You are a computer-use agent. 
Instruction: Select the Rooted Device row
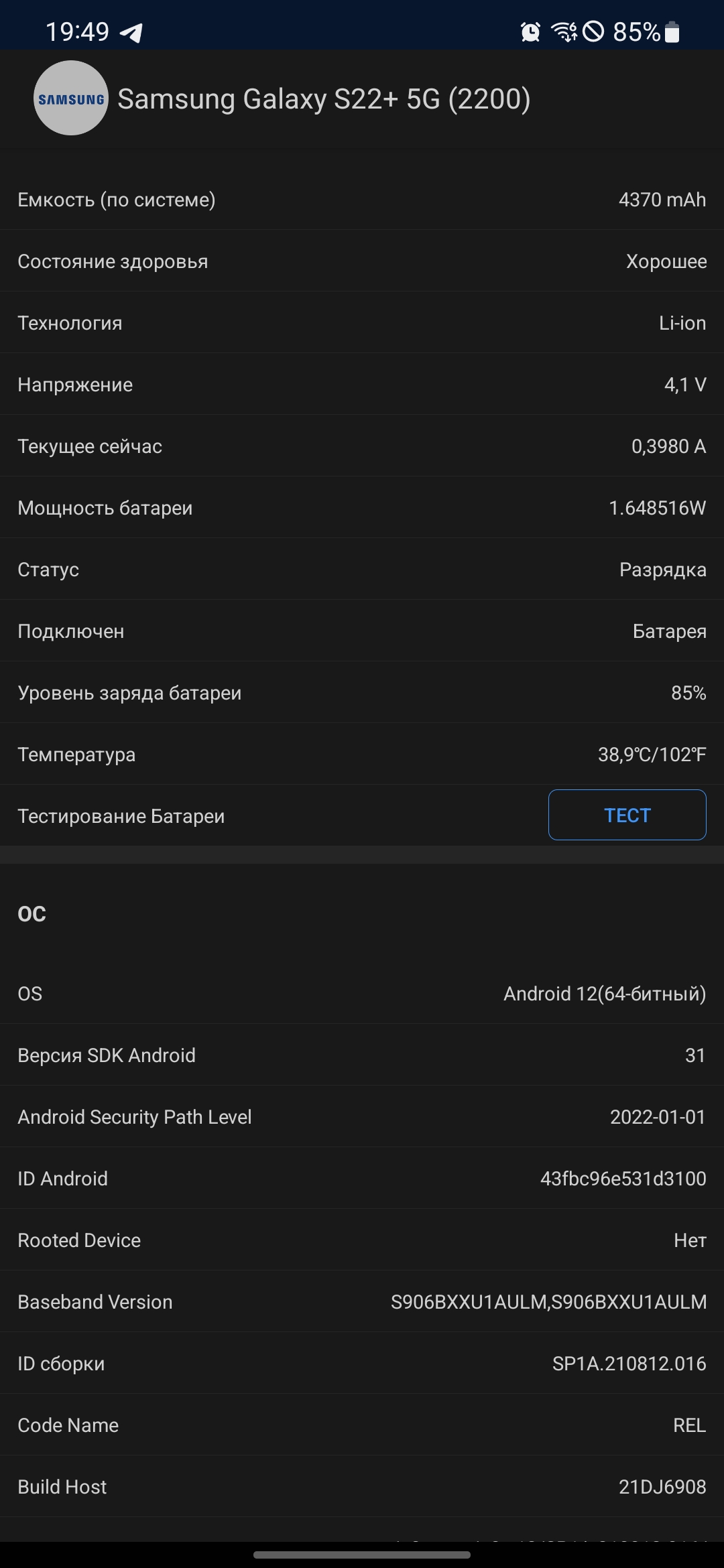362,1240
